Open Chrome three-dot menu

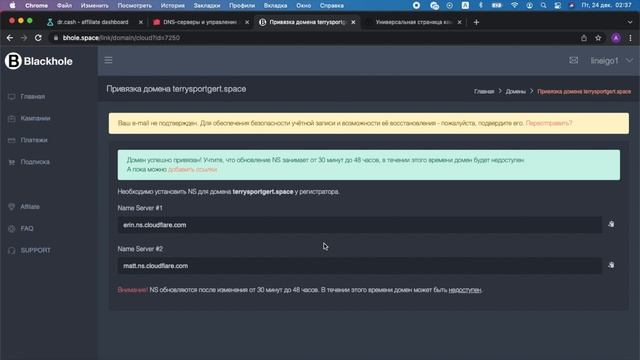(x=630, y=38)
